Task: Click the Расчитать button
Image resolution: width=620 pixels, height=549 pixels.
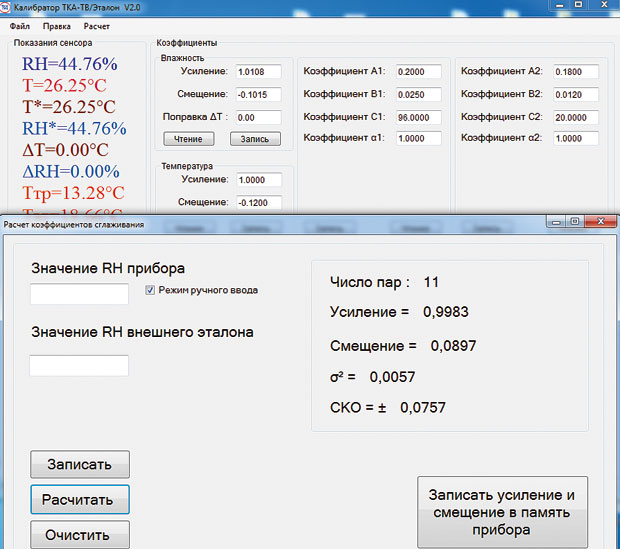Action: coord(79,499)
